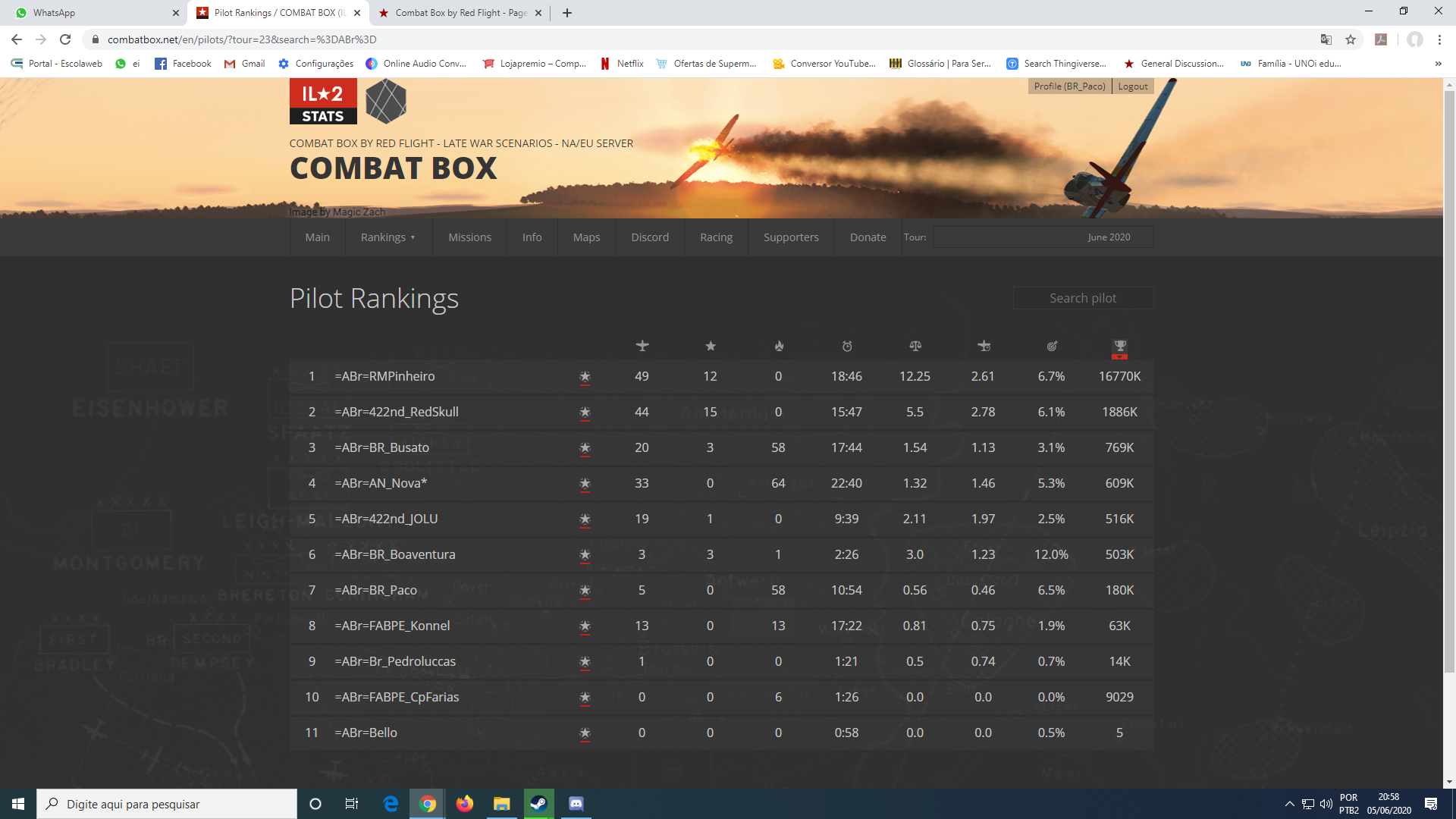Sort by air kills column icon
This screenshot has width=1456, height=819.
642,346
